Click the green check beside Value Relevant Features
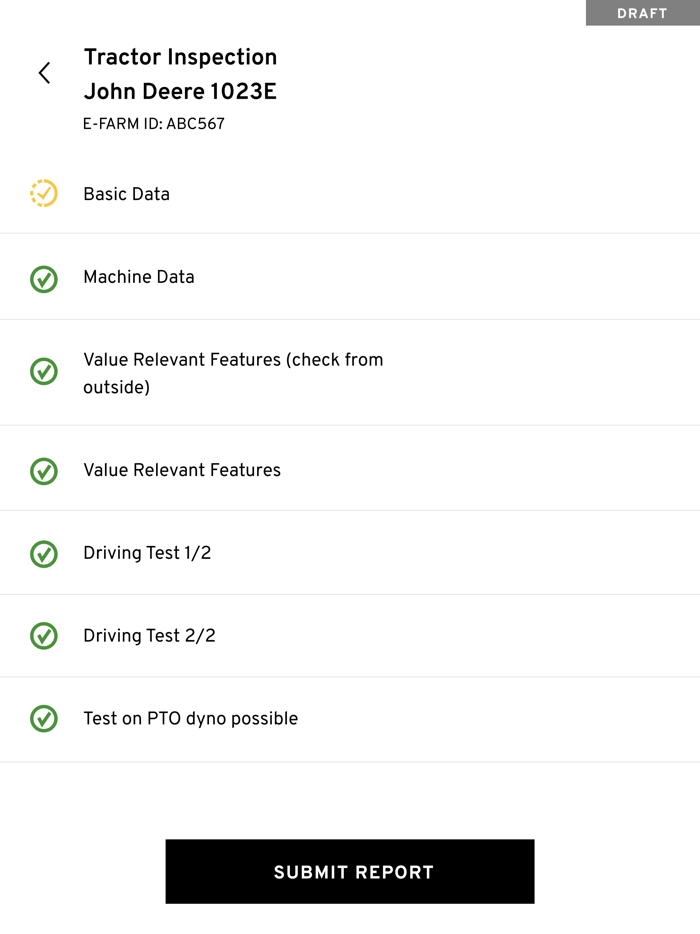Image resolution: width=700 pixels, height=934 pixels. (x=44, y=471)
